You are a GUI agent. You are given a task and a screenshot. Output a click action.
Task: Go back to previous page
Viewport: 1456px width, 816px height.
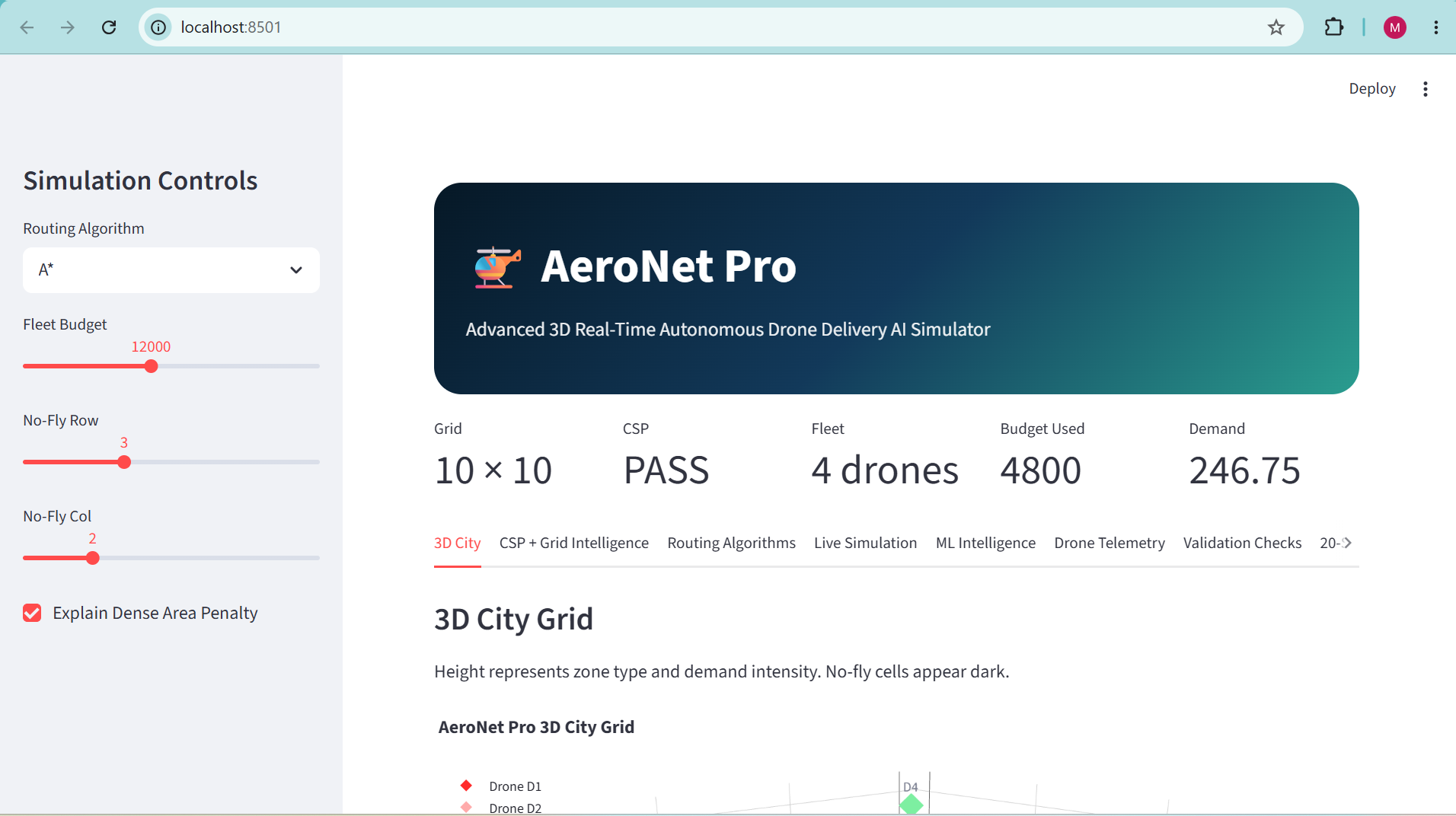pos(27,27)
